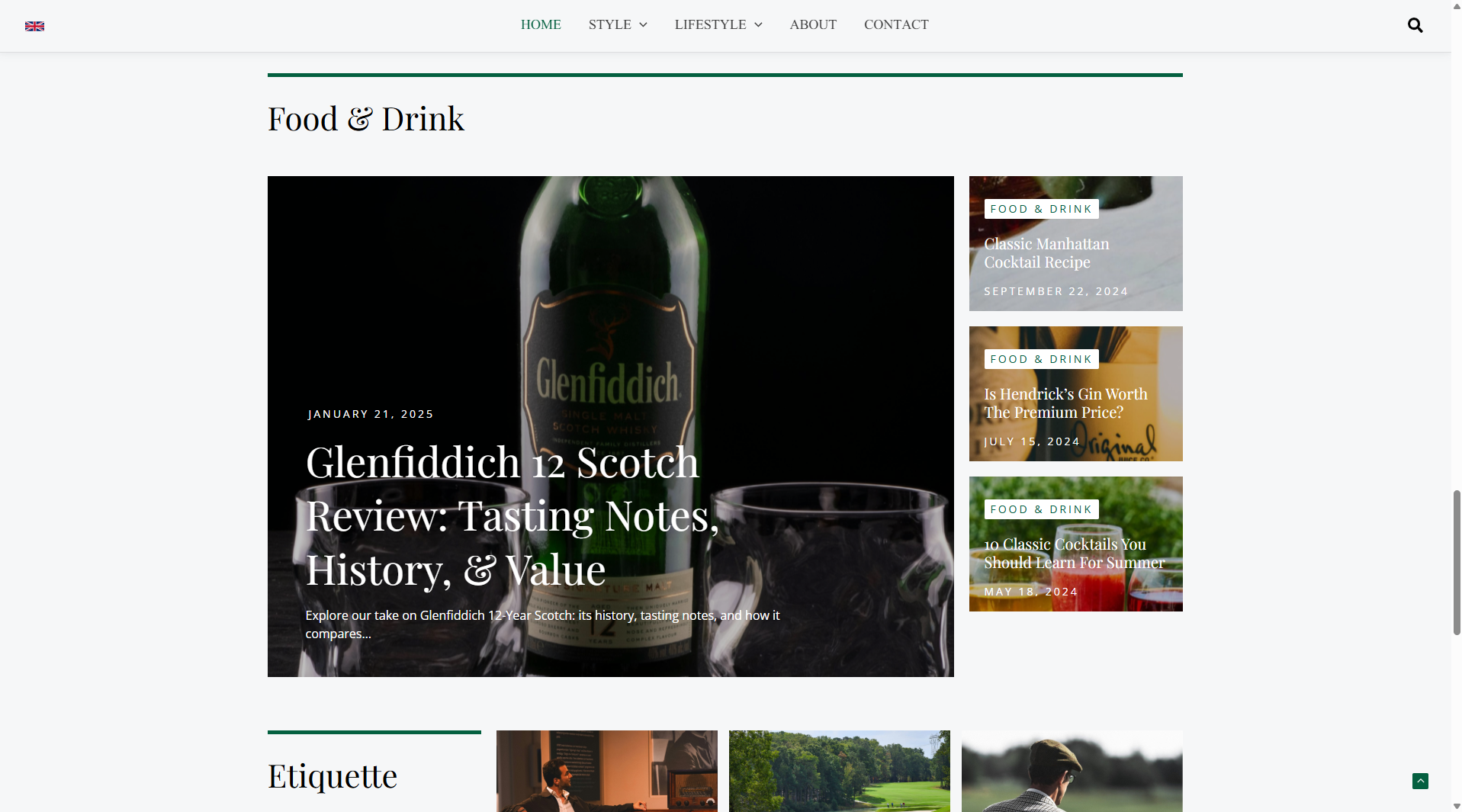
Task: Go to the HOME menu item
Action: 541,24
